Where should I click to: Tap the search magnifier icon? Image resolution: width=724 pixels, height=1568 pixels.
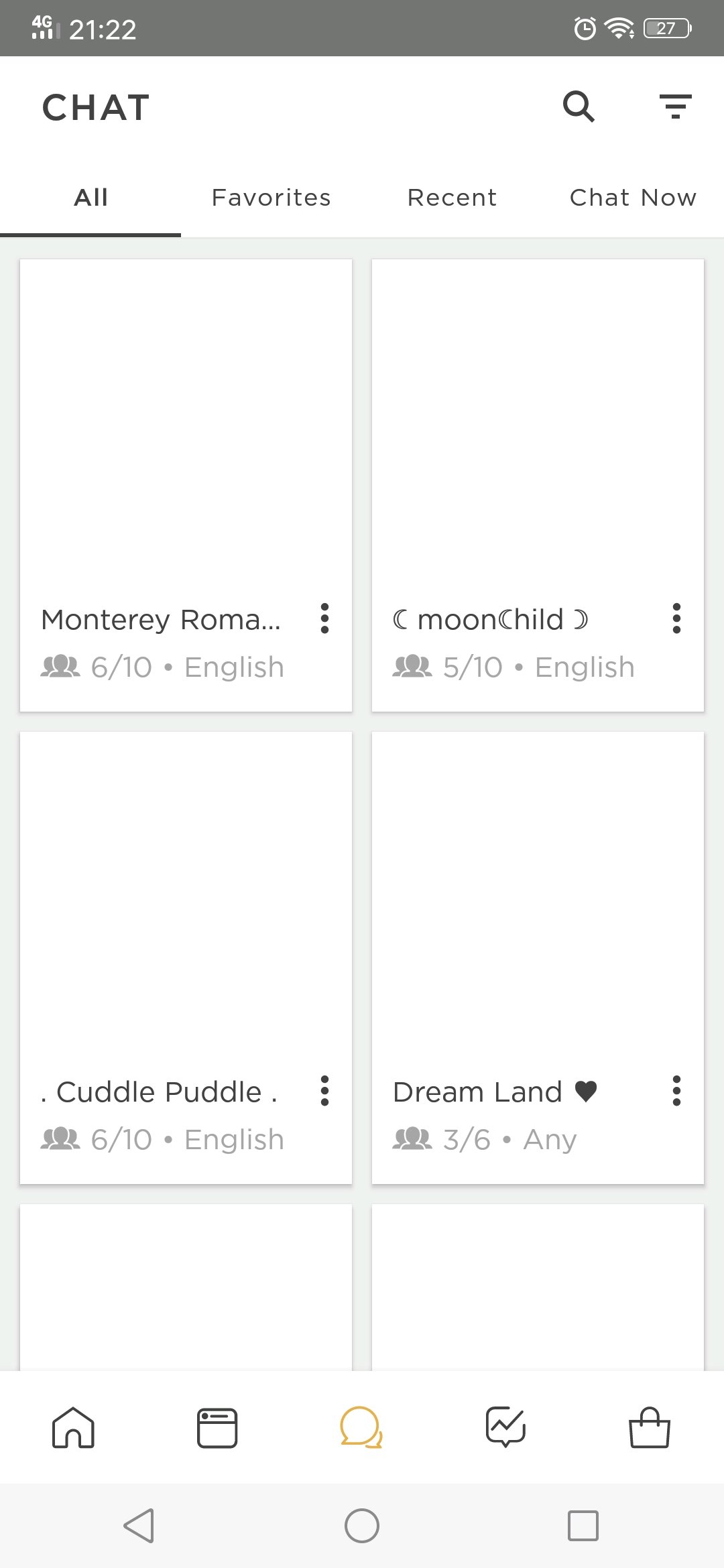coord(579,107)
